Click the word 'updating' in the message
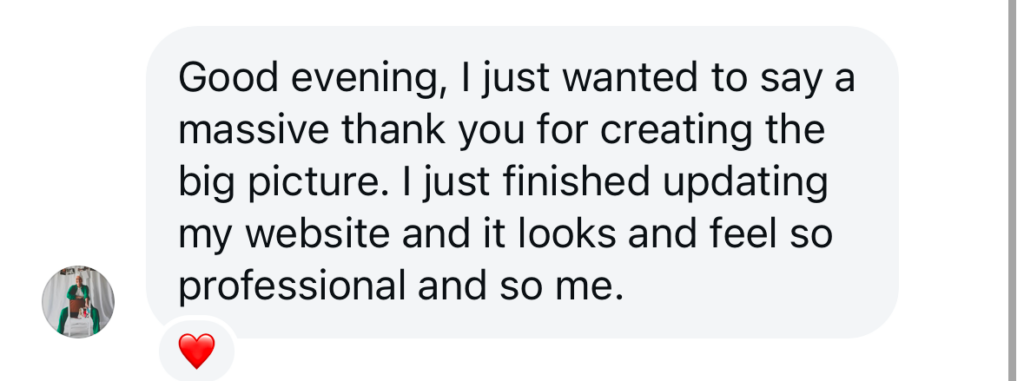Viewport: 1024px width, 381px height. click(x=745, y=183)
